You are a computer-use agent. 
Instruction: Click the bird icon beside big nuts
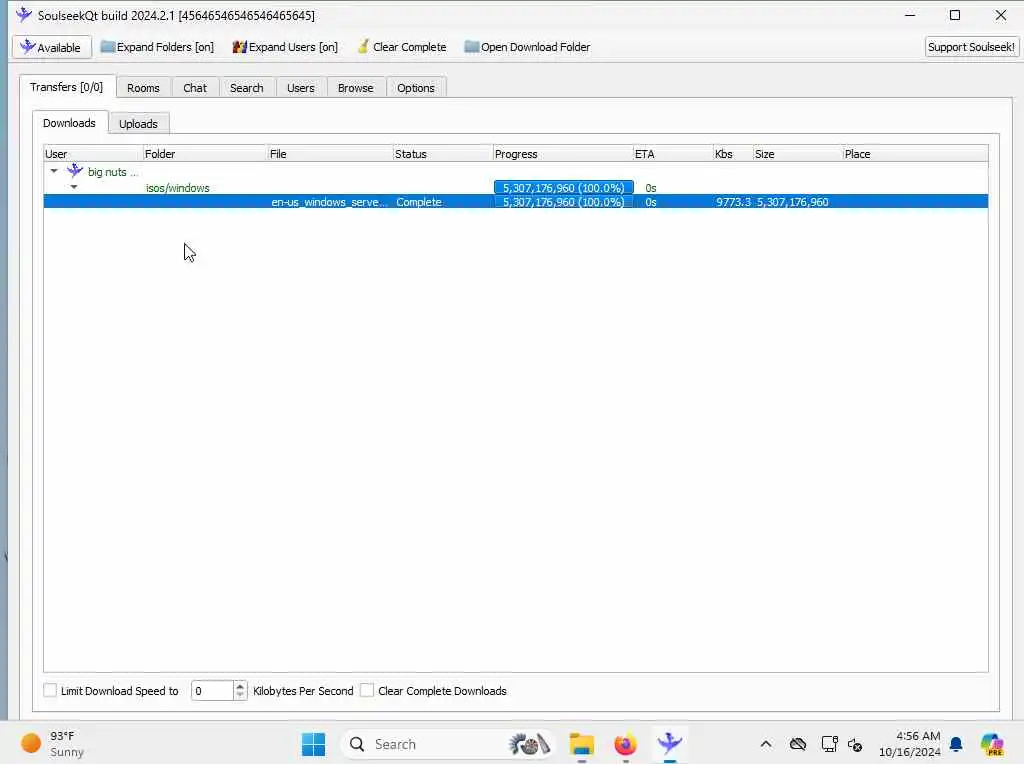(x=75, y=170)
